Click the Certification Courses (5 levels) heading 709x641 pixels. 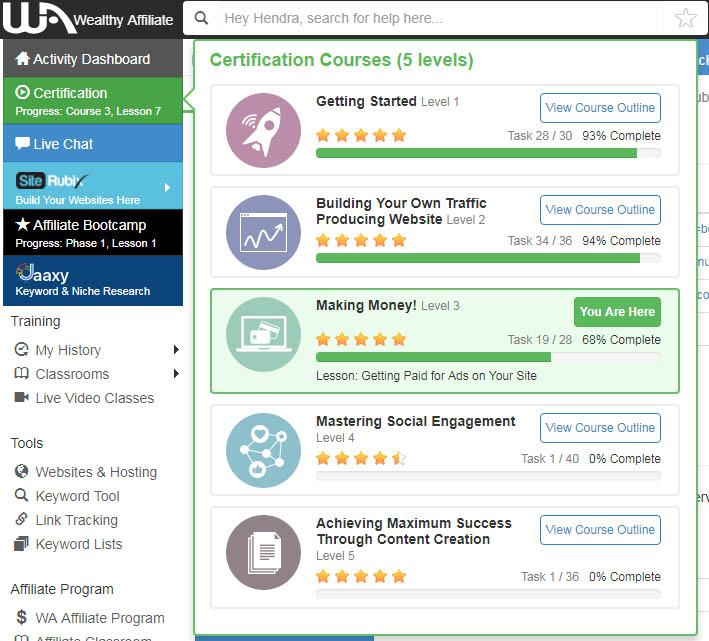pos(341,60)
